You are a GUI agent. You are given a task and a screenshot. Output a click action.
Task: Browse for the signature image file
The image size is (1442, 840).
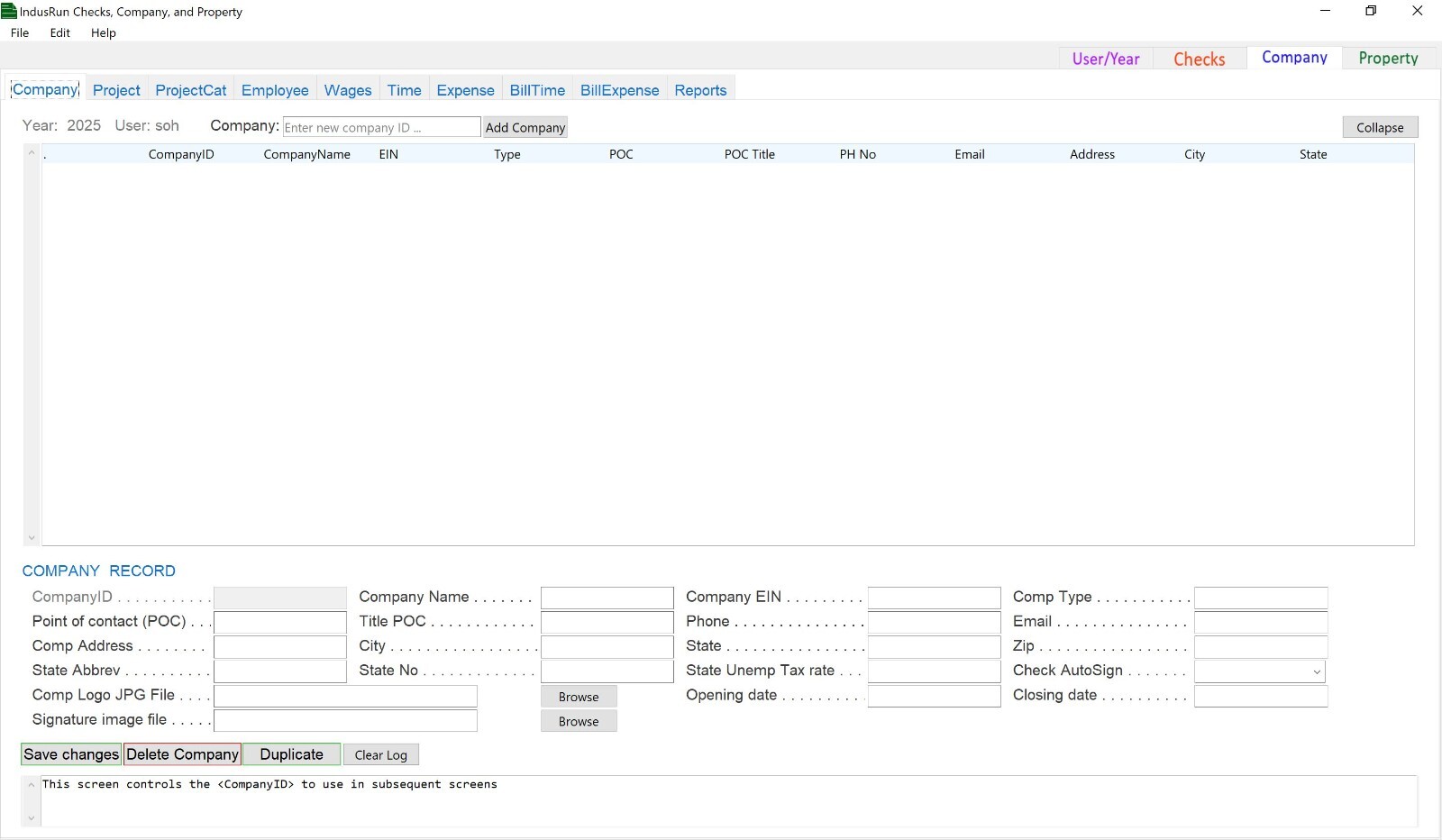point(579,720)
